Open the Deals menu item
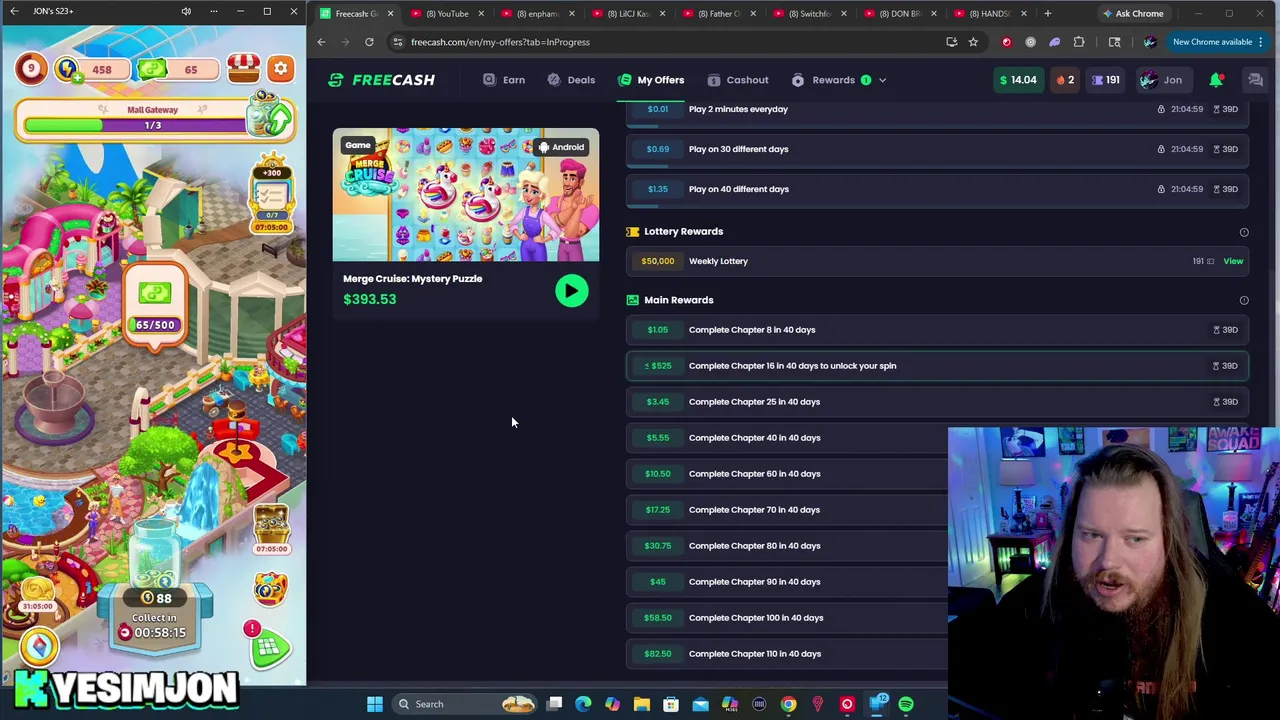Screen dimensions: 1280x720 click(x=571, y=80)
